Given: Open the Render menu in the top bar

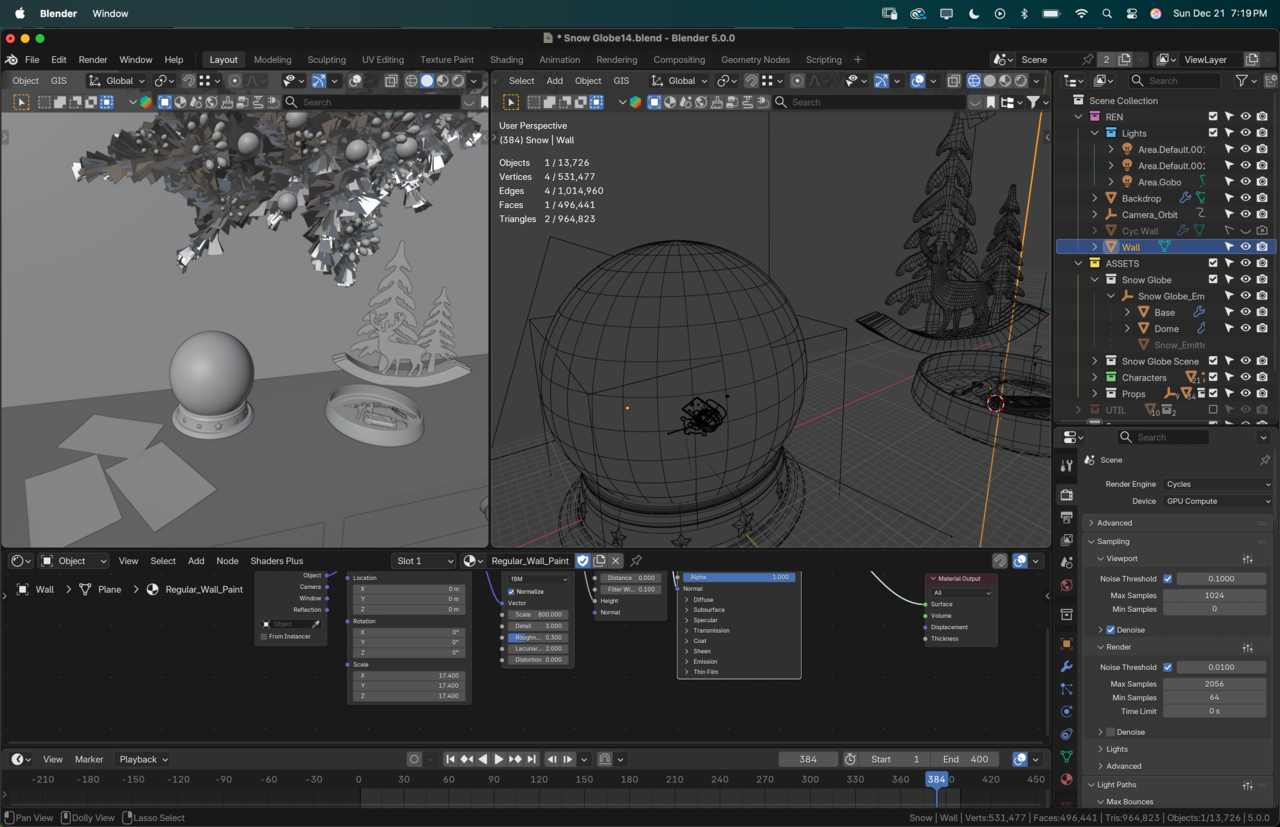Looking at the screenshot, I should click(x=92, y=60).
